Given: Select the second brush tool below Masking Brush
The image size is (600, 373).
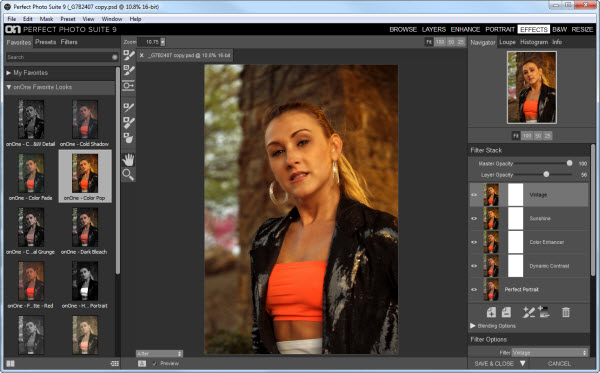Looking at the screenshot, I should 129,70.
